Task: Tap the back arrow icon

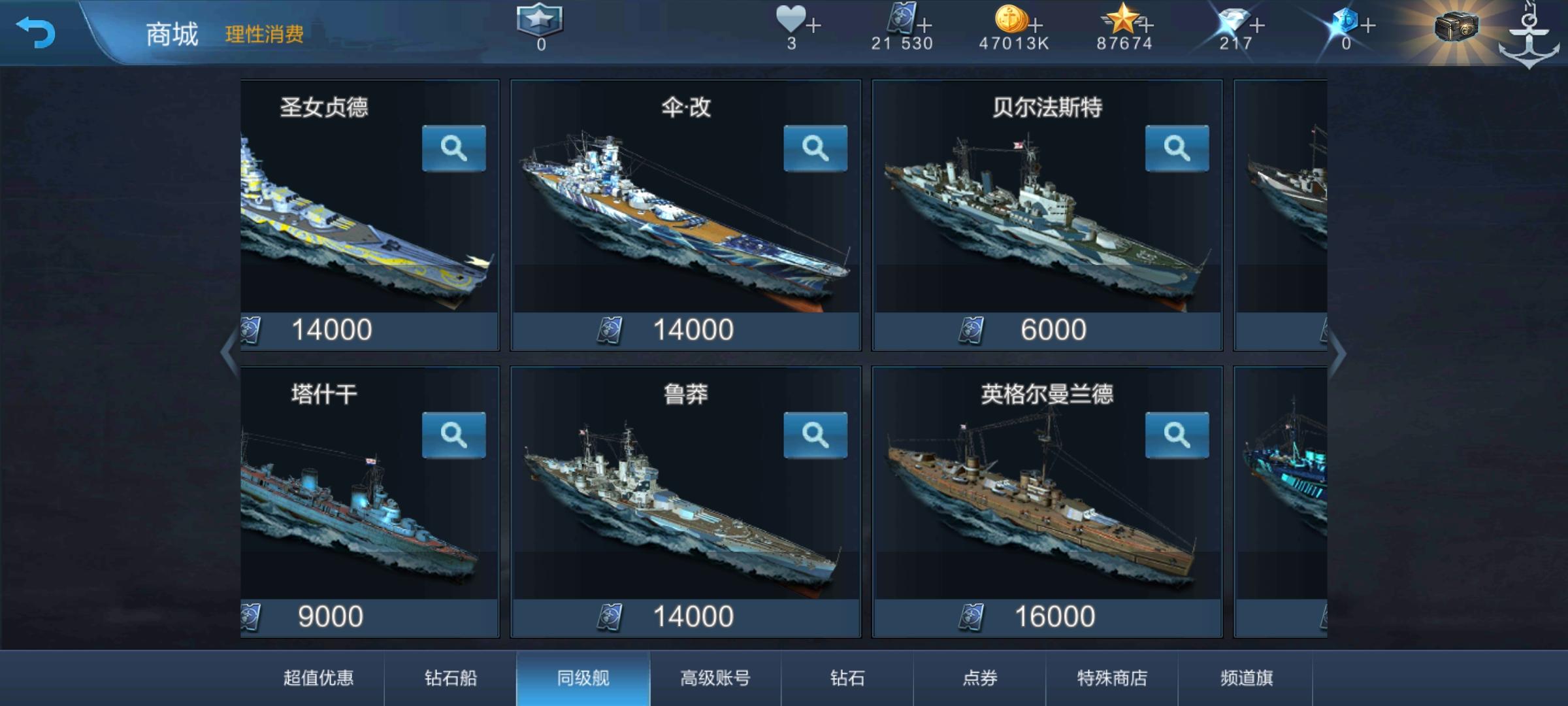Action: point(36,33)
